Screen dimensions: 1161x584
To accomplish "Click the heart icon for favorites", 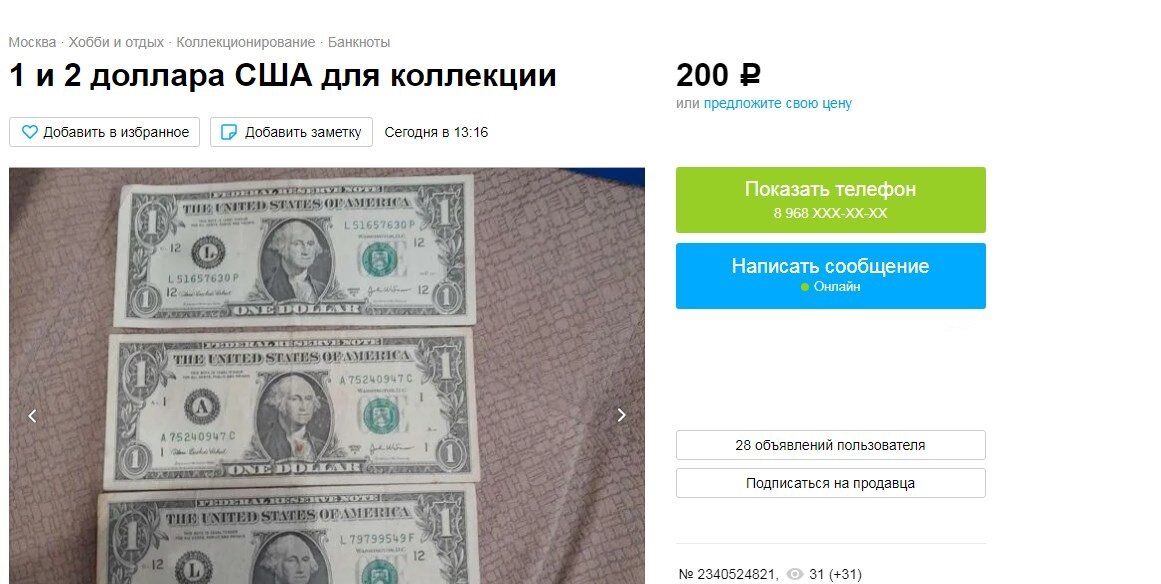I will [x=30, y=132].
